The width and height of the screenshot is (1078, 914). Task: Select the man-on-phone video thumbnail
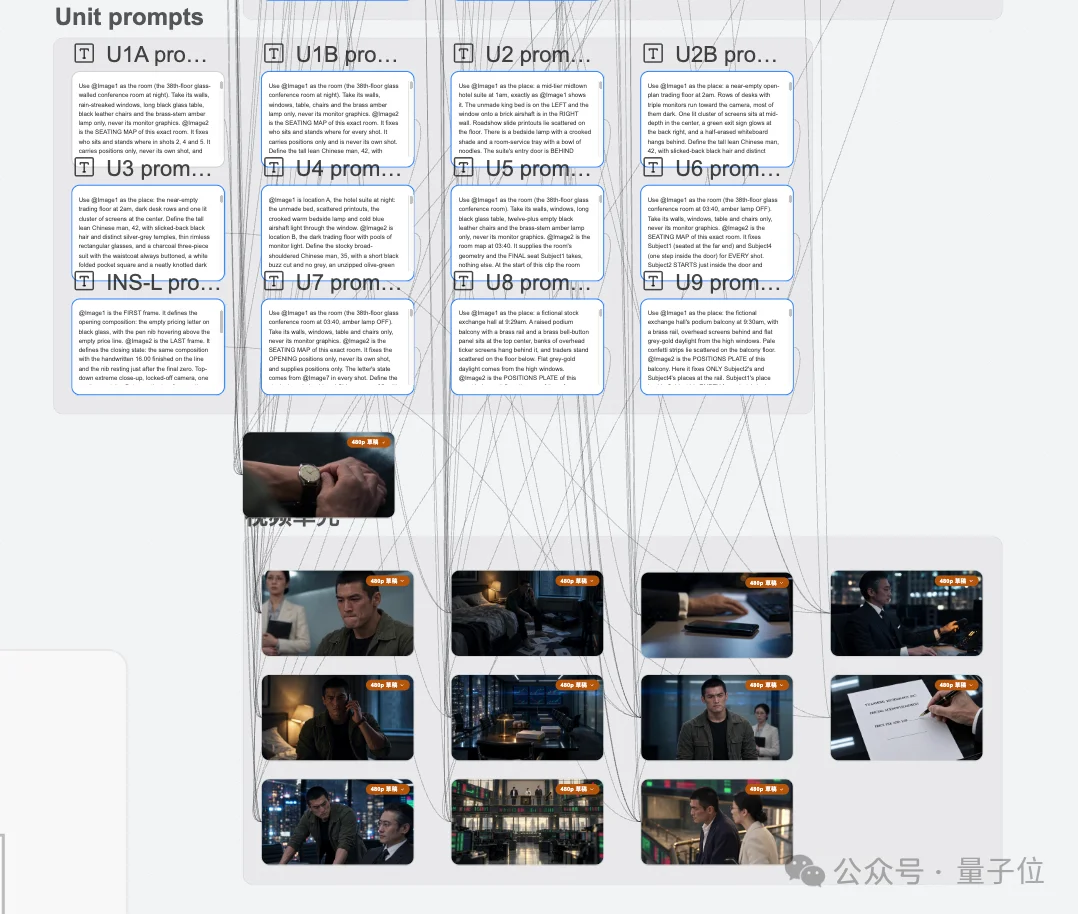pyautogui.click(x=338, y=717)
